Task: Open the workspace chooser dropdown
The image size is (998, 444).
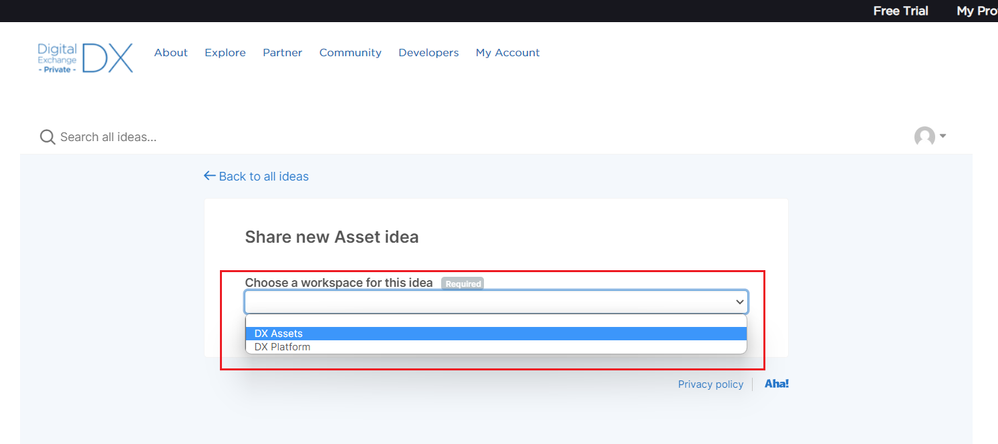Action: click(496, 302)
